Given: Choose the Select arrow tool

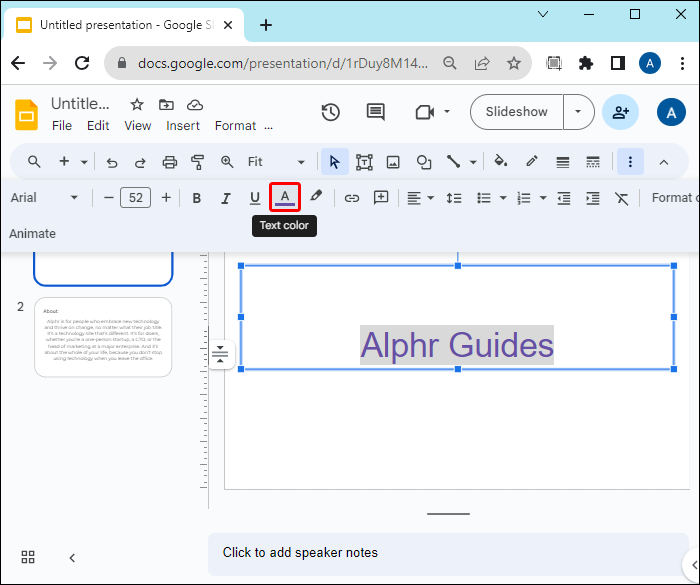Looking at the screenshot, I should point(334,162).
